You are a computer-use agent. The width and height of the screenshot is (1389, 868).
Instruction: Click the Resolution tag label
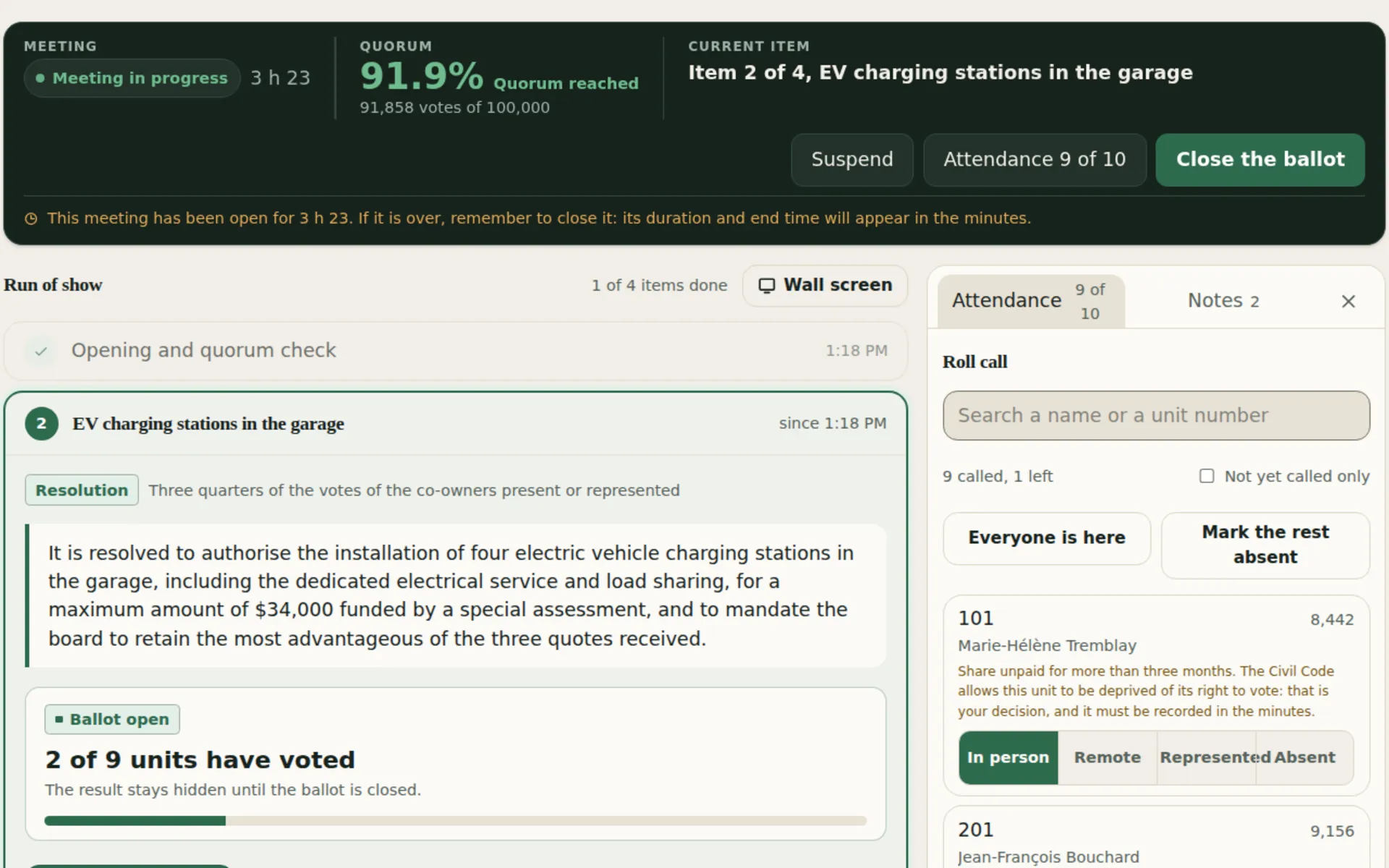coord(82,490)
